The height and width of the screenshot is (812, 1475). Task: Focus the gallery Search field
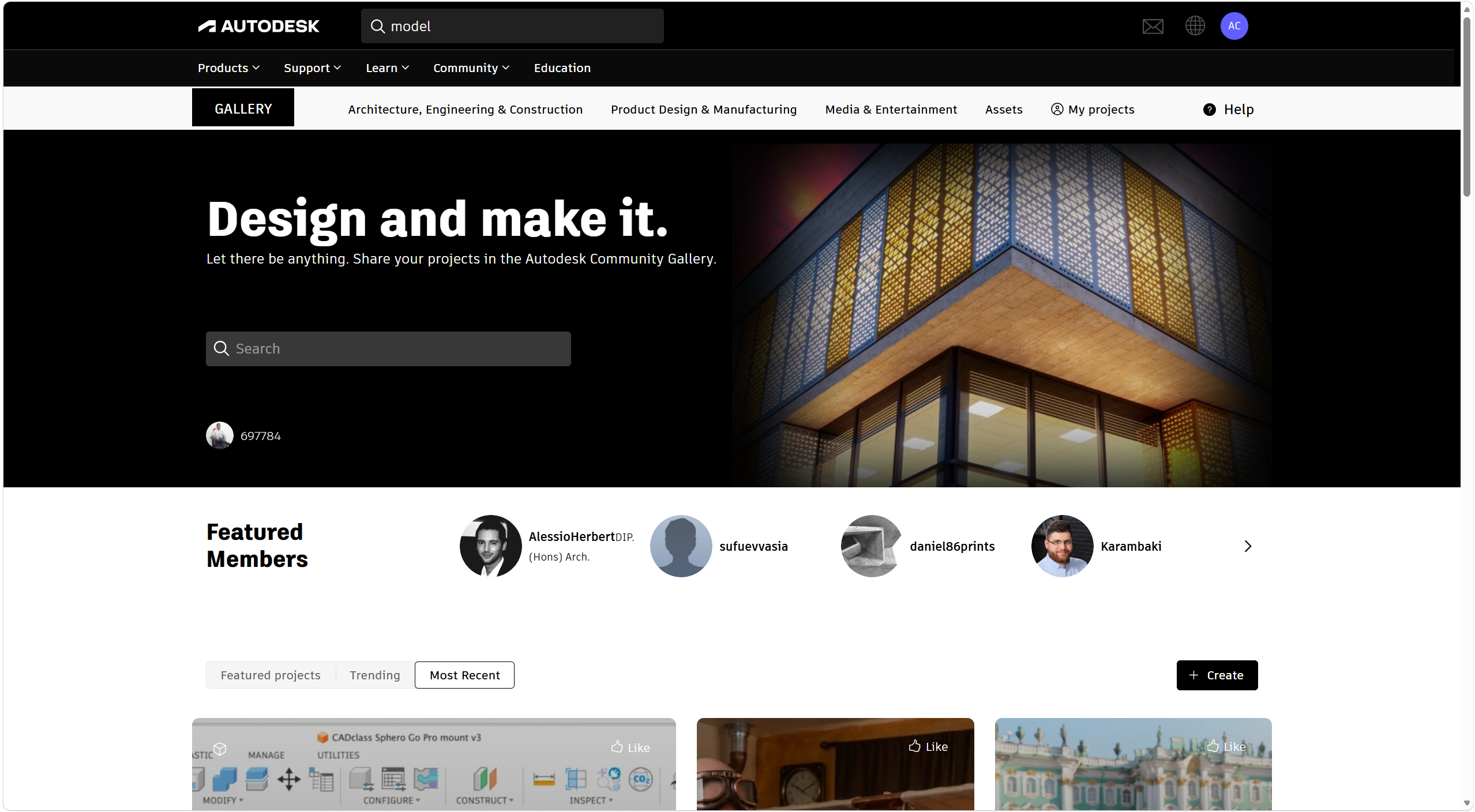[388, 348]
